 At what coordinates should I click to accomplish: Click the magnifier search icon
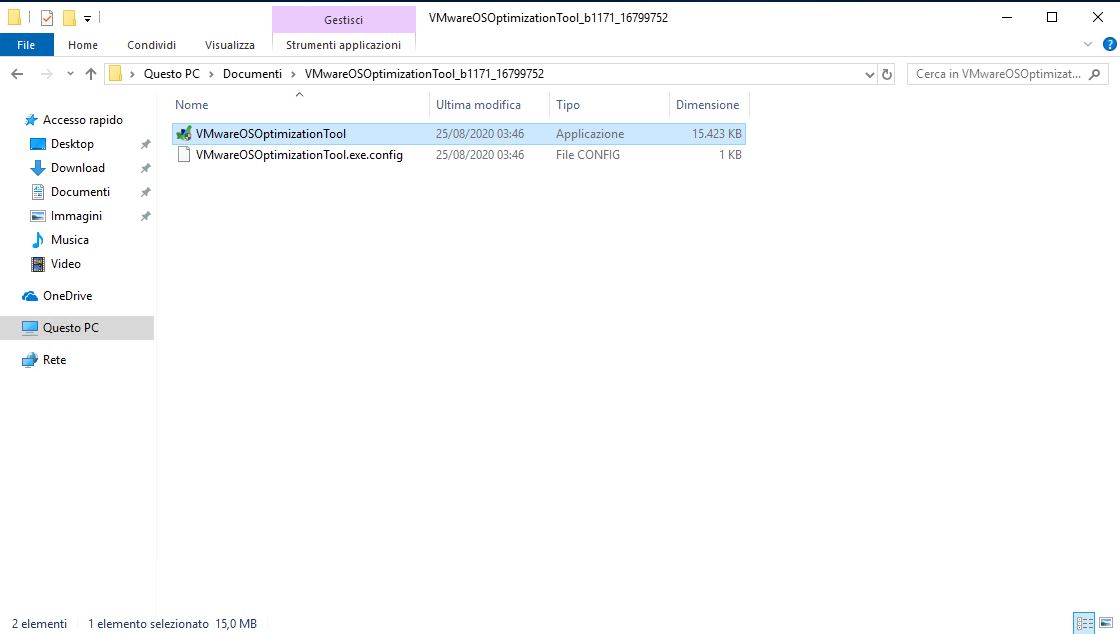(1094, 74)
